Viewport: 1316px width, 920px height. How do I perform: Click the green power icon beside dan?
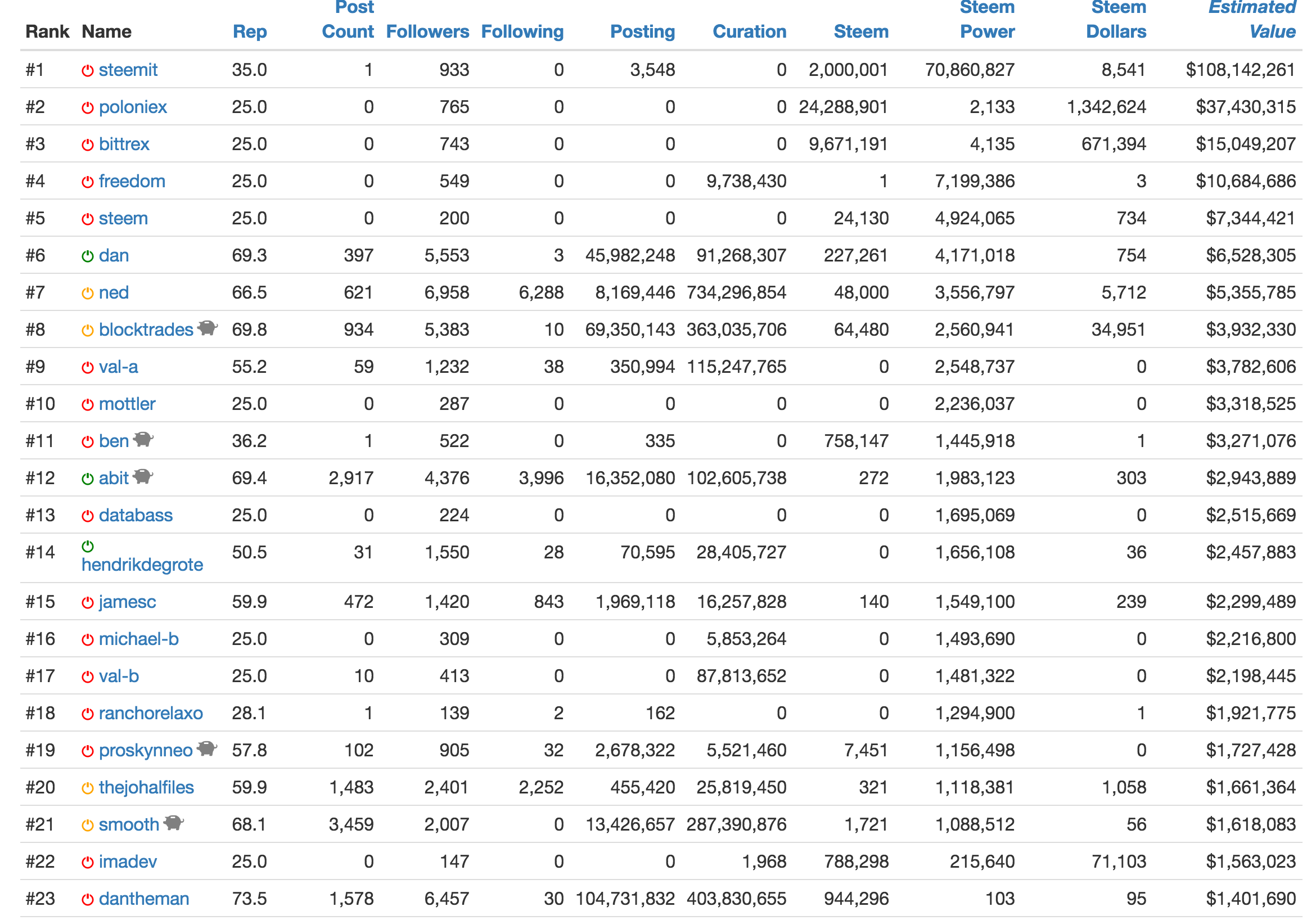pyautogui.click(x=87, y=256)
